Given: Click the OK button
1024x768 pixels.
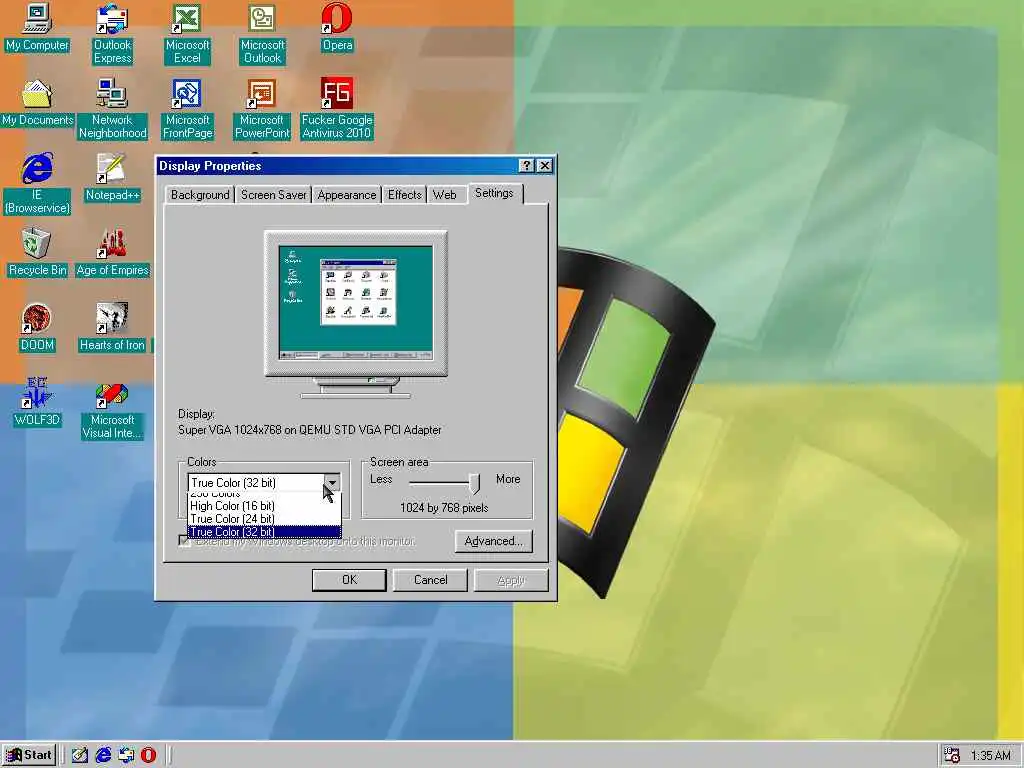Looking at the screenshot, I should (349, 580).
